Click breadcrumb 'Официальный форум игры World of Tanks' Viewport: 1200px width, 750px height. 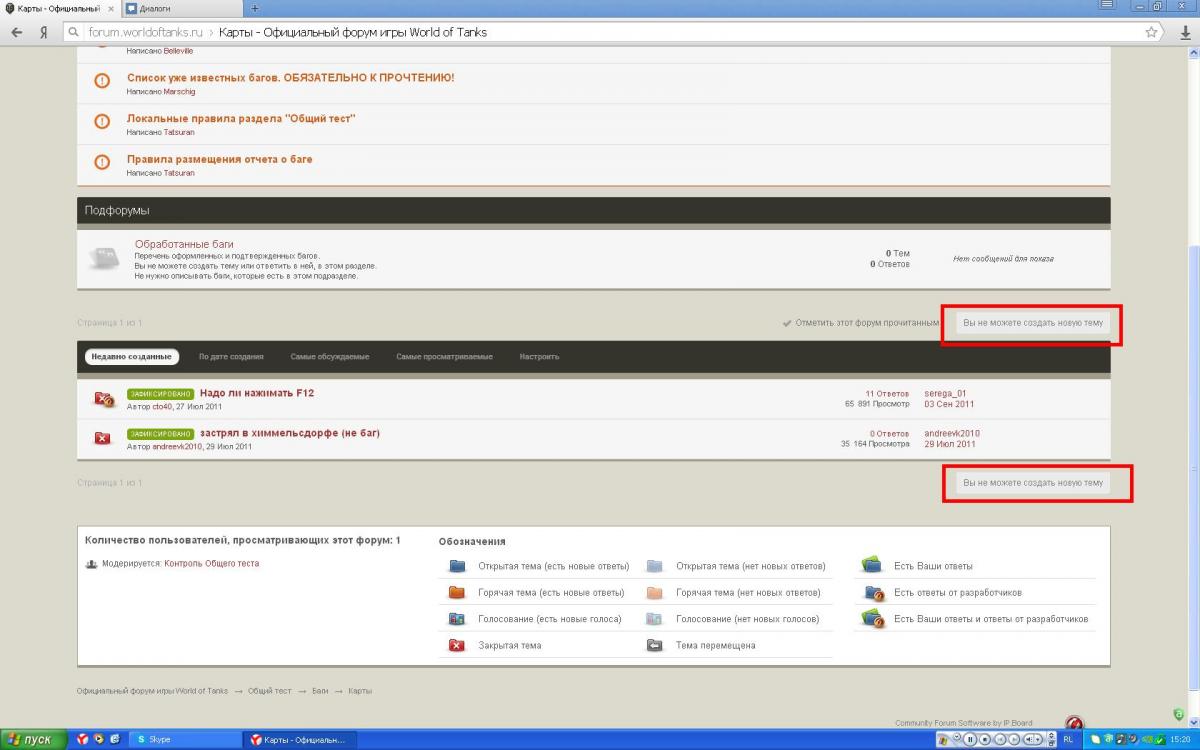(x=152, y=691)
